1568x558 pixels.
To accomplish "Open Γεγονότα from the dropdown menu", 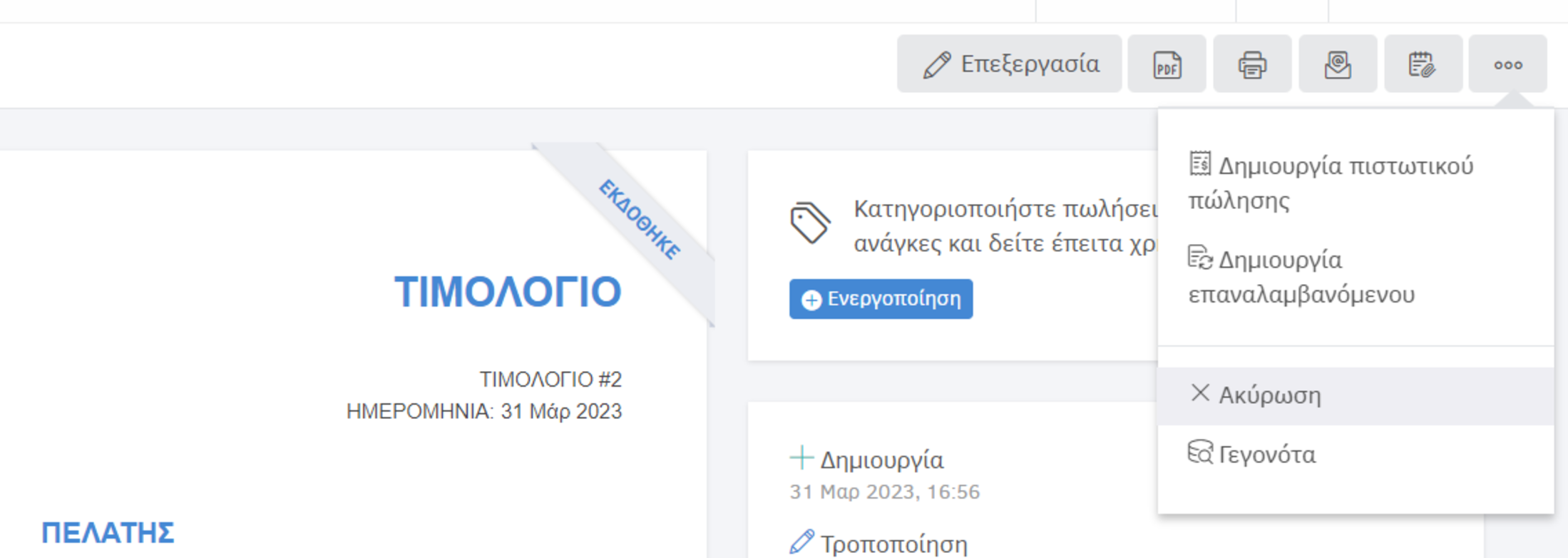I will point(1356,455).
